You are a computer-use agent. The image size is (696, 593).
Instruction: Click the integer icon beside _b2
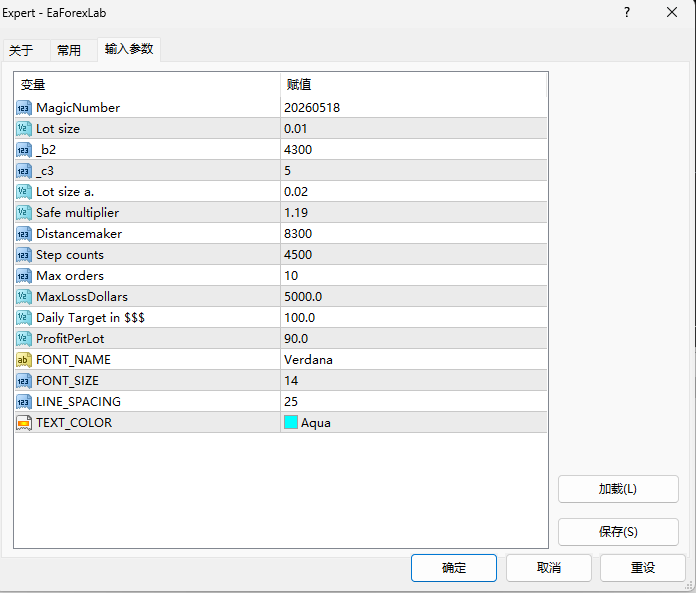(x=24, y=150)
